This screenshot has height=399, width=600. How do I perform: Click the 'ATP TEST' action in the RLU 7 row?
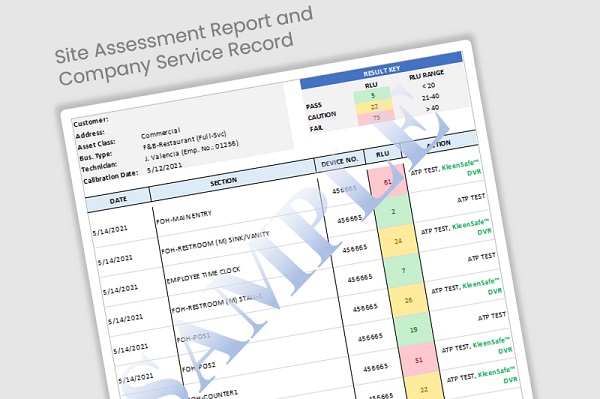[x=481, y=257]
